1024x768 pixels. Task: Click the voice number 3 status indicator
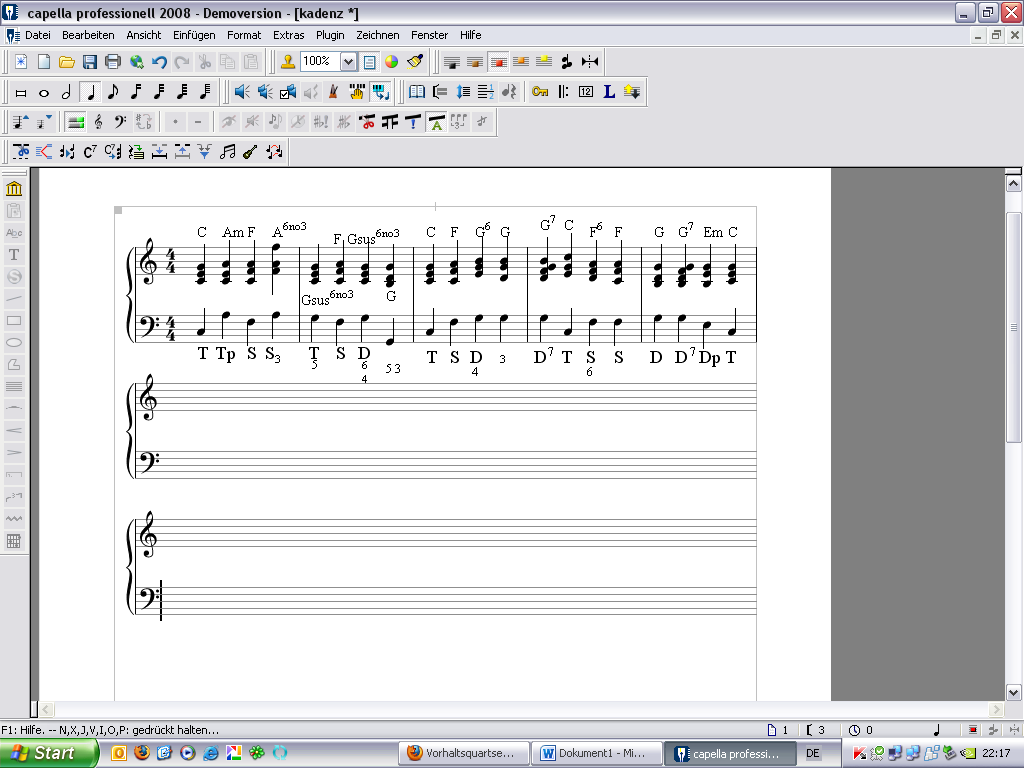pos(816,730)
